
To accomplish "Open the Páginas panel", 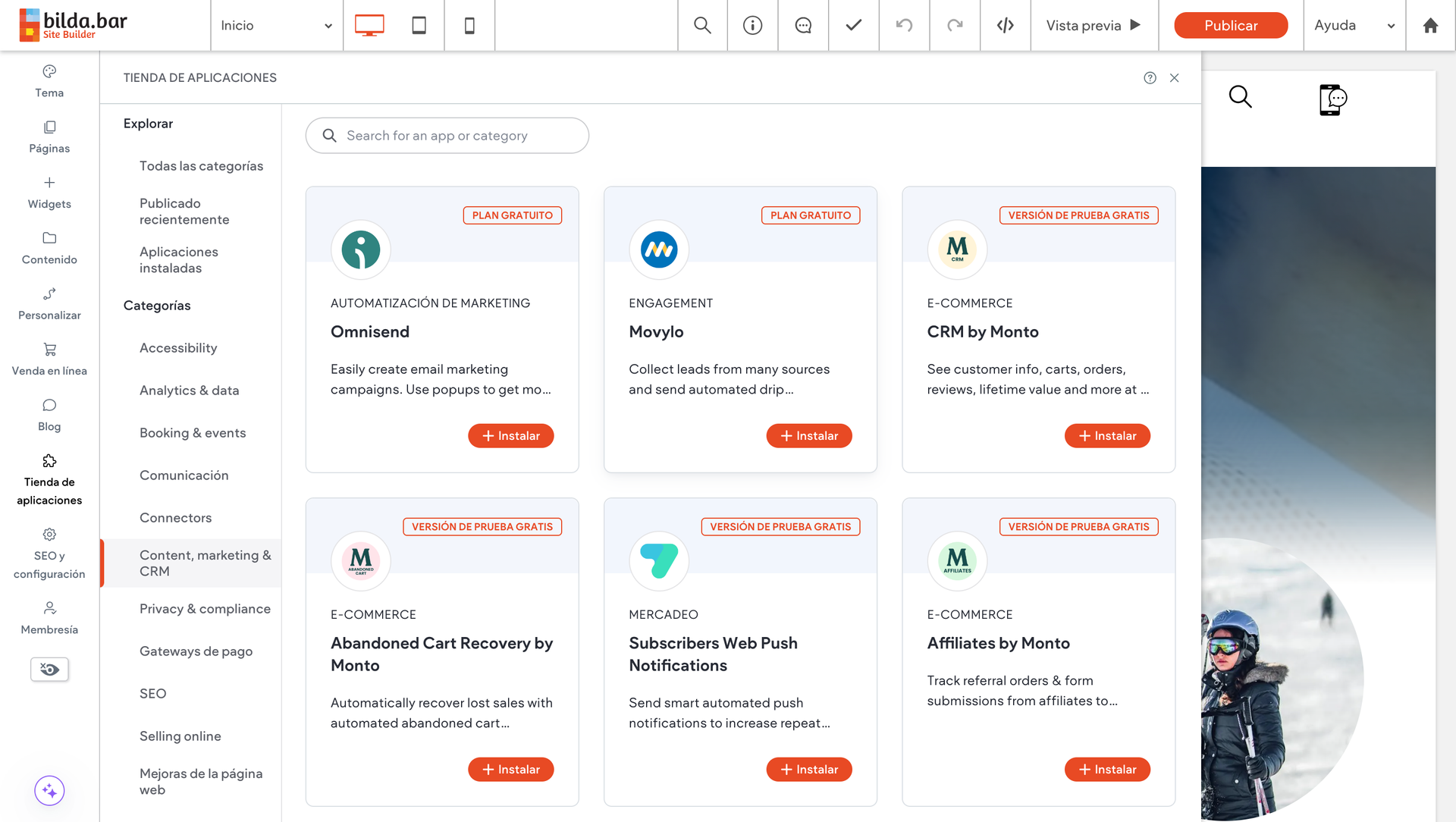I will pos(49,137).
